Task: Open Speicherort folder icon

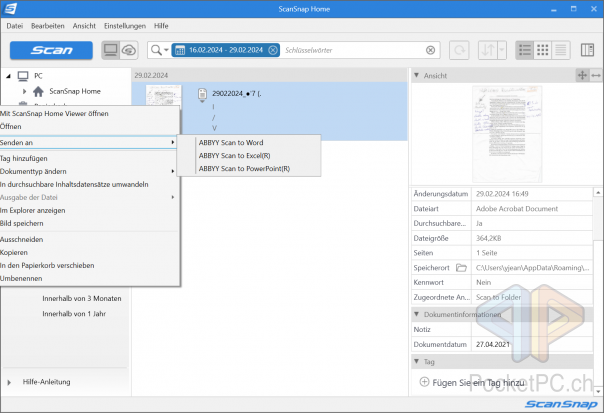Action: coord(461,268)
